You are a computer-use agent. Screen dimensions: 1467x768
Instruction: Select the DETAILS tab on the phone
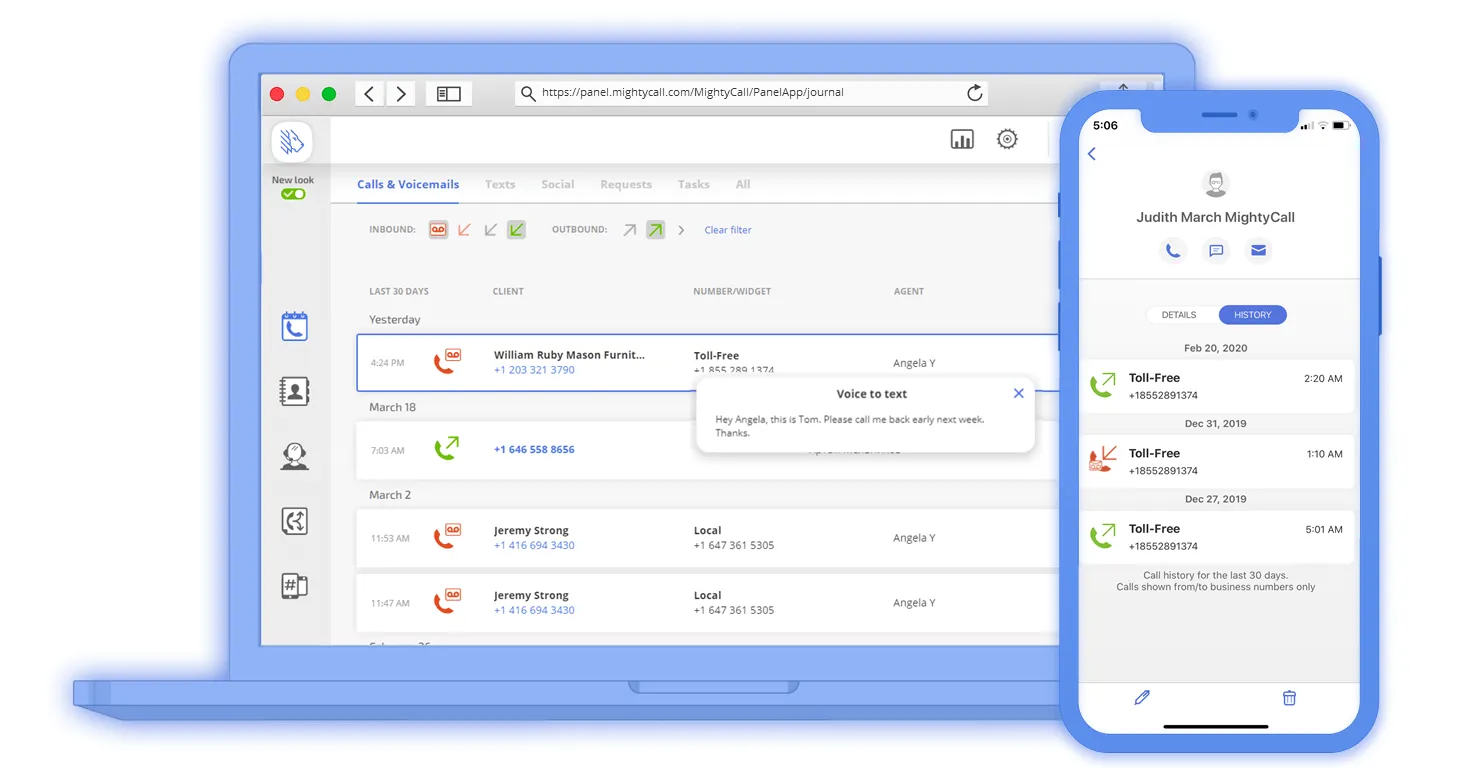click(x=1179, y=315)
